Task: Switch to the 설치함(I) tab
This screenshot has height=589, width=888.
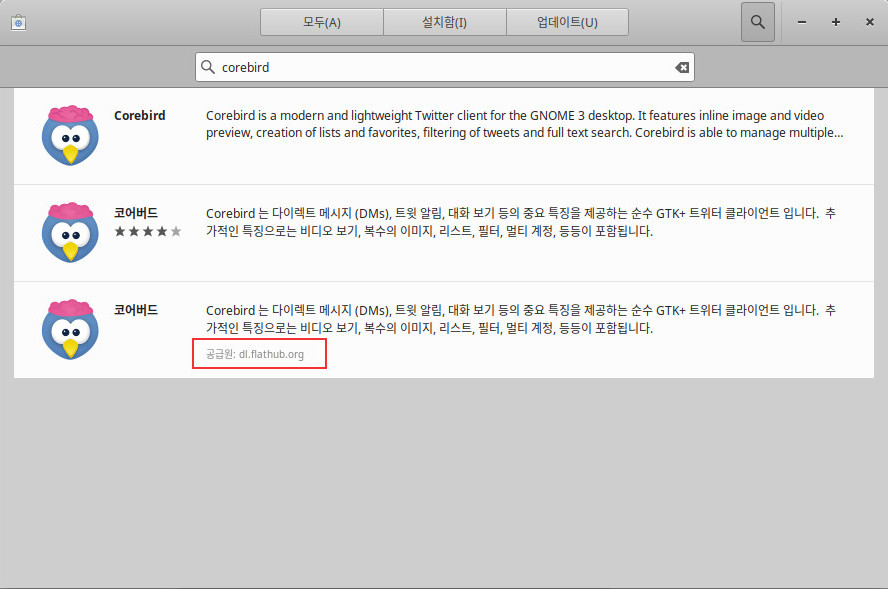Action: (x=445, y=22)
